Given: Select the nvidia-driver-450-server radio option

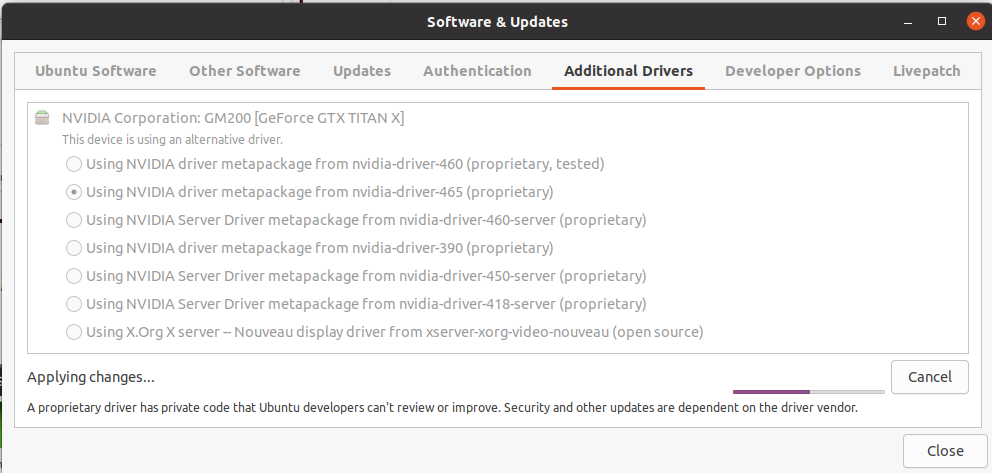Looking at the screenshot, I should tap(74, 276).
